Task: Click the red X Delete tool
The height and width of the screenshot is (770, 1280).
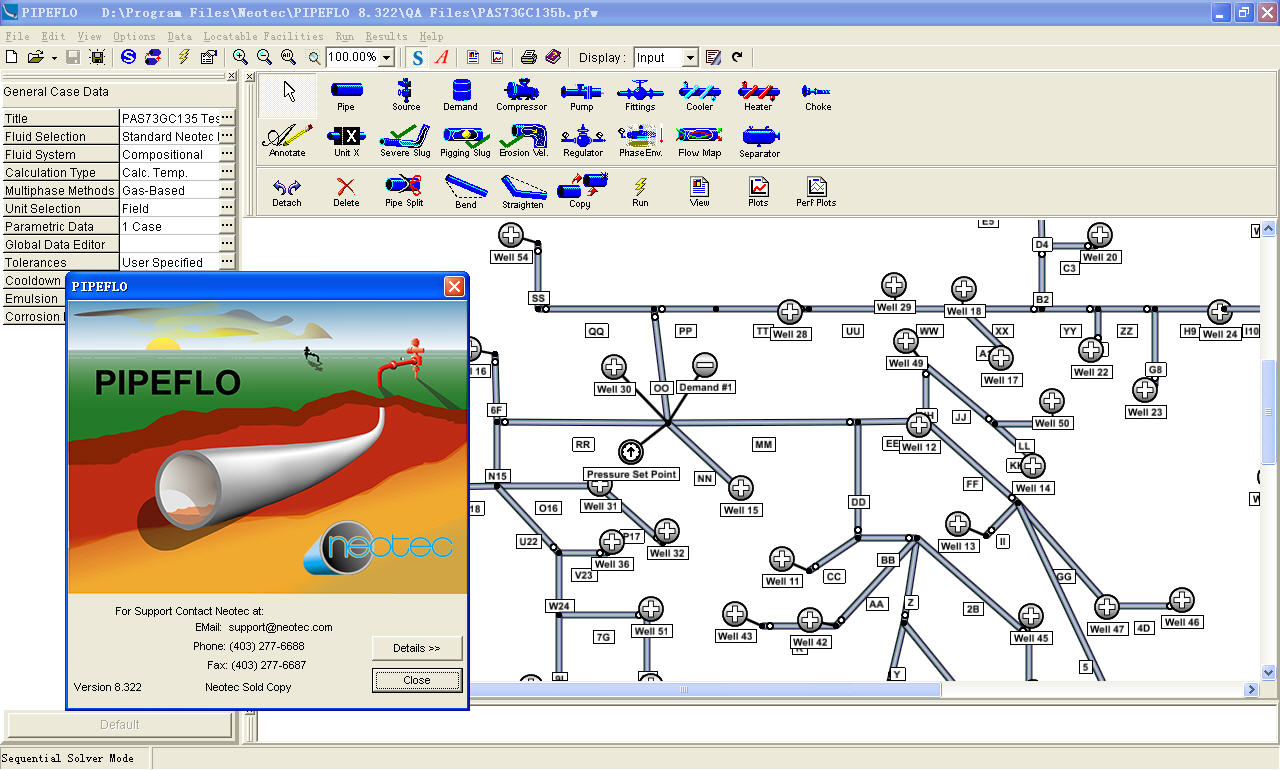Action: pos(346,191)
